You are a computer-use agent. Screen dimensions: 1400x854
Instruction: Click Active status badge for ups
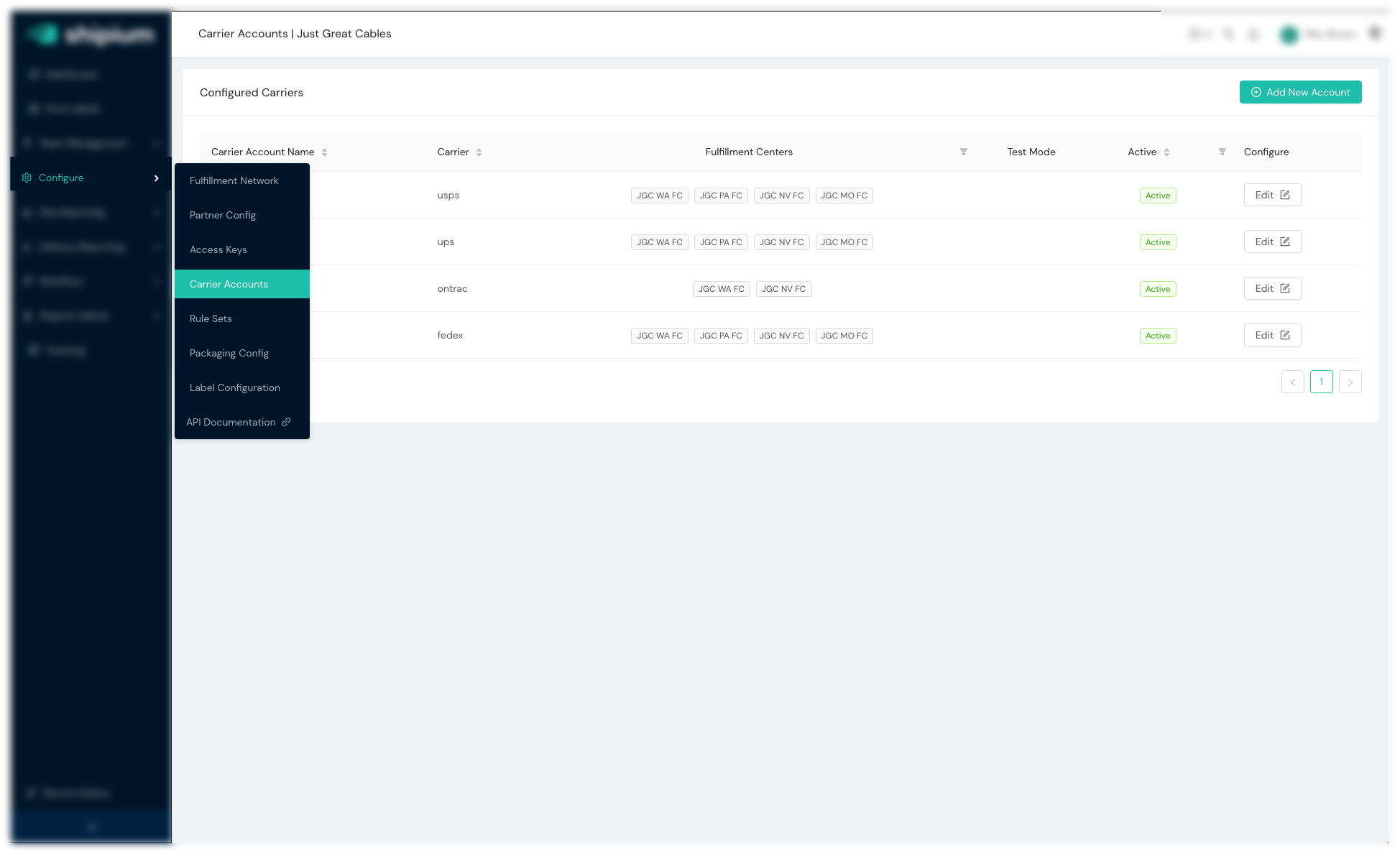1157,242
